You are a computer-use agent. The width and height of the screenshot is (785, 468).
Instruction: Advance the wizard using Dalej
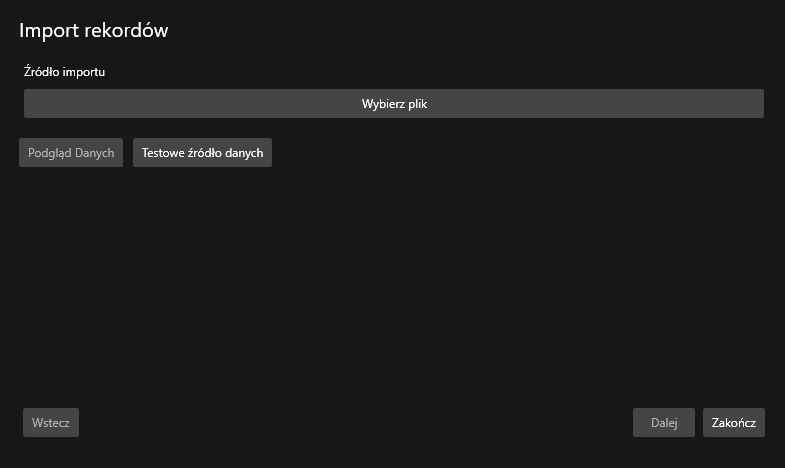664,423
